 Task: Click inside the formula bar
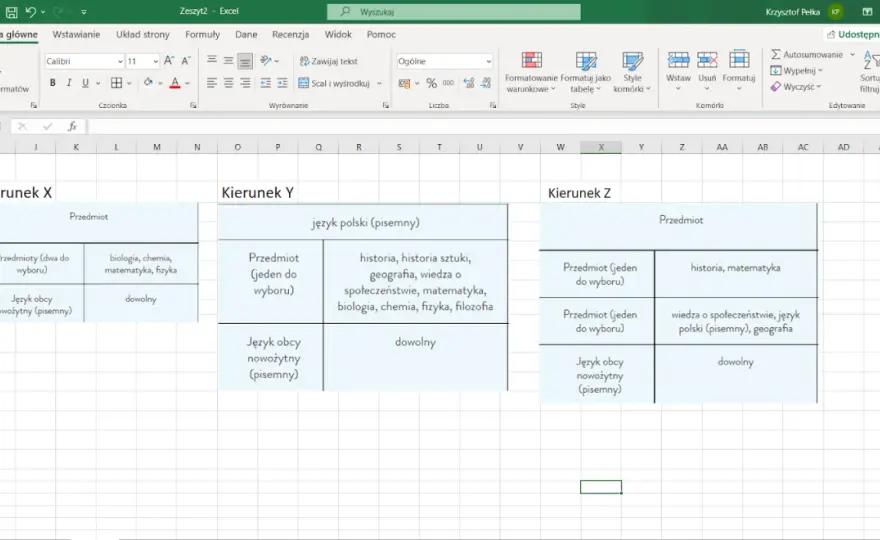(x=483, y=126)
